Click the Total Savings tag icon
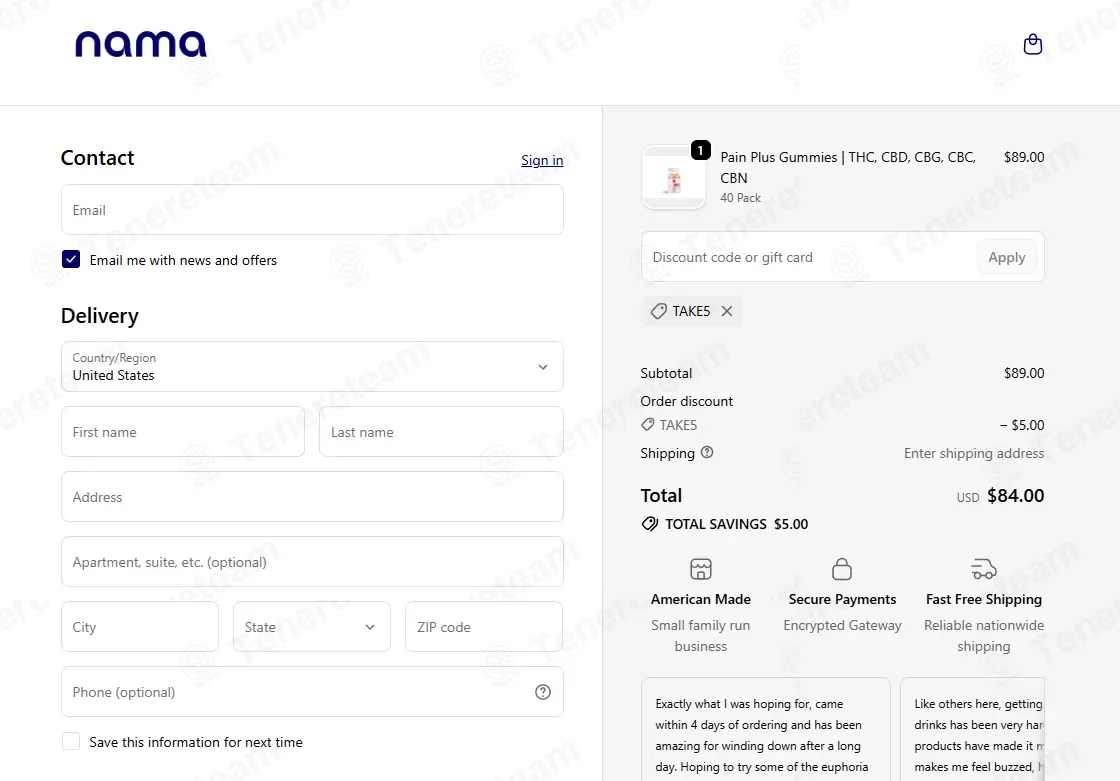The width and height of the screenshot is (1120, 781). 649,524
